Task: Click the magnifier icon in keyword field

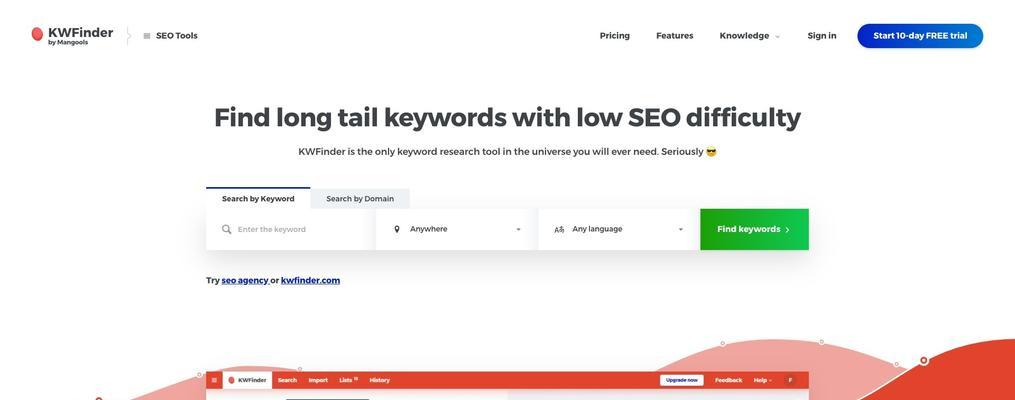Action: click(227, 229)
